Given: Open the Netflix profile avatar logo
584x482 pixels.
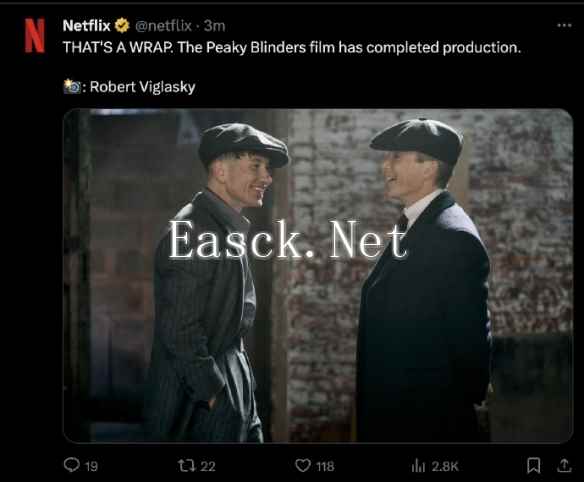Looking at the screenshot, I should pos(35,35).
